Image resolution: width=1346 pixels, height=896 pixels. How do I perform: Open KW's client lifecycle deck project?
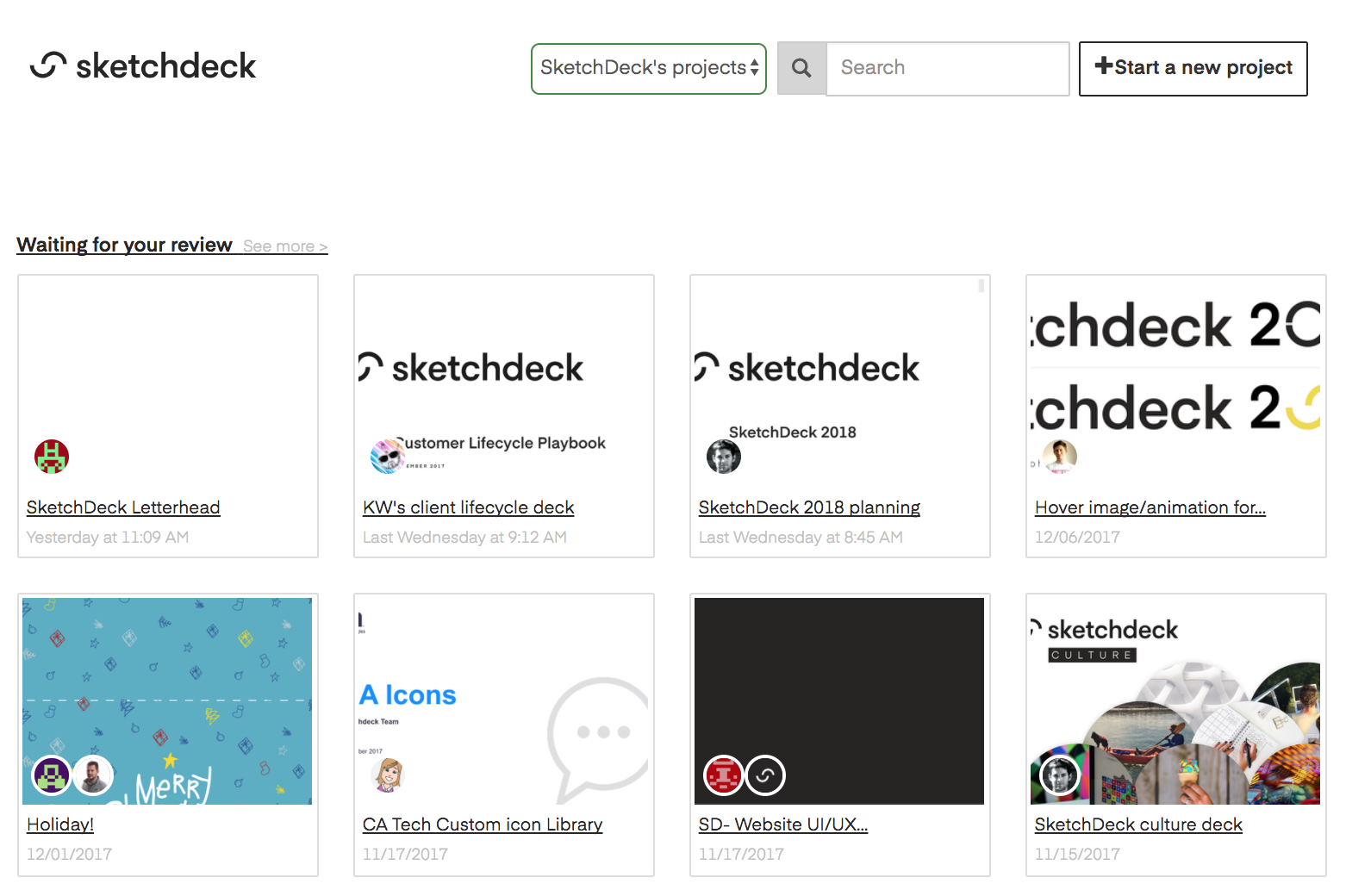point(468,507)
